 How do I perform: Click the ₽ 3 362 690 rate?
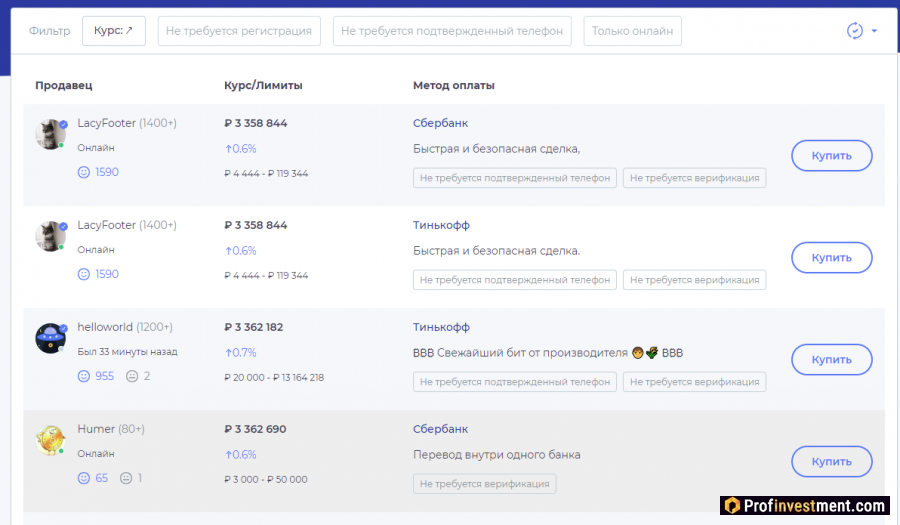[255, 429]
